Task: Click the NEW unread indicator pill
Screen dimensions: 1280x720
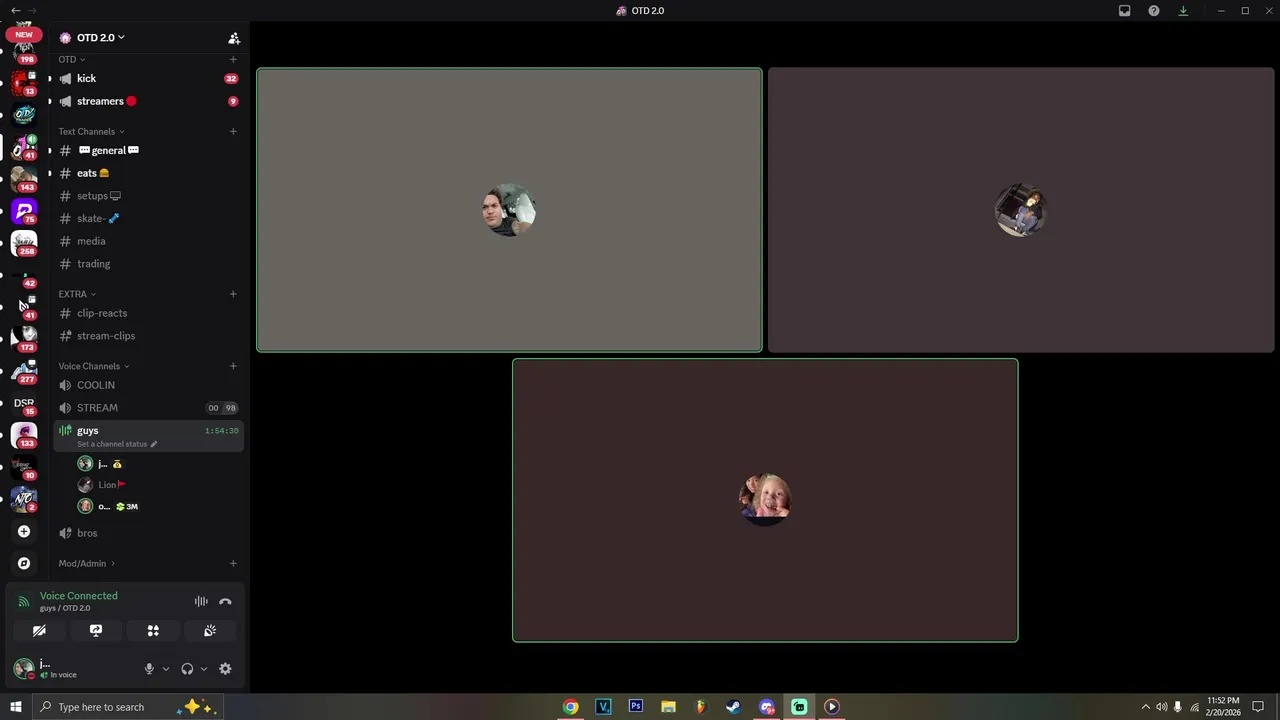Action: 24,34
